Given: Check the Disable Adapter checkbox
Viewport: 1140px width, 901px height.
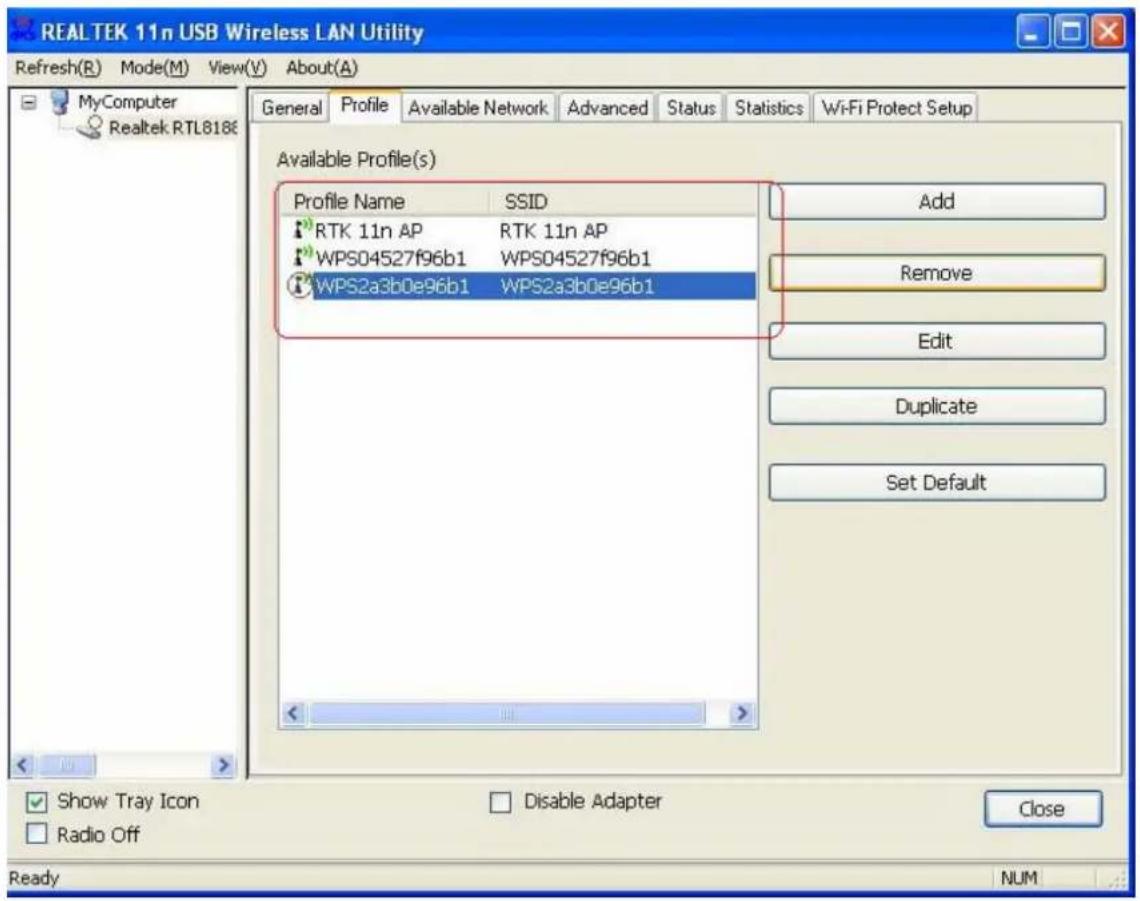Looking at the screenshot, I should pyautogui.click(x=500, y=803).
